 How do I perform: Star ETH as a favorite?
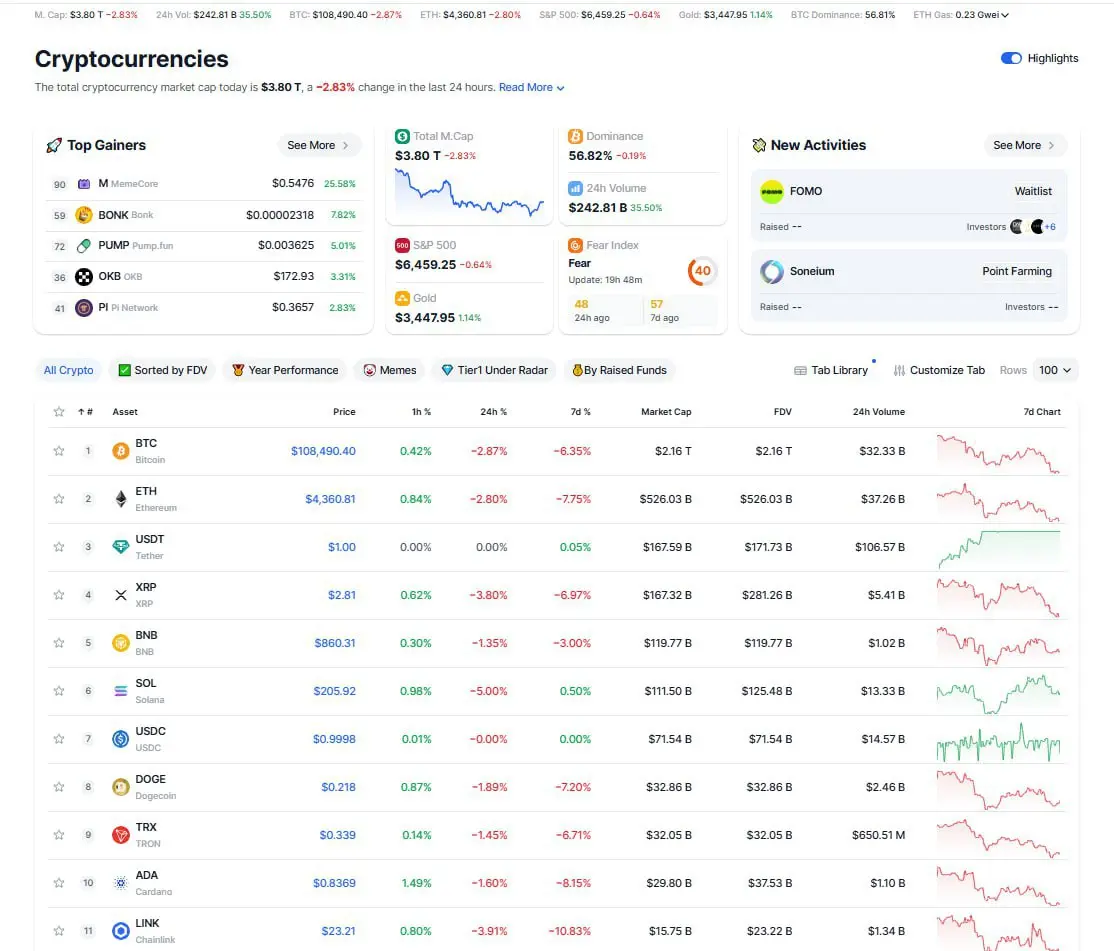59,499
